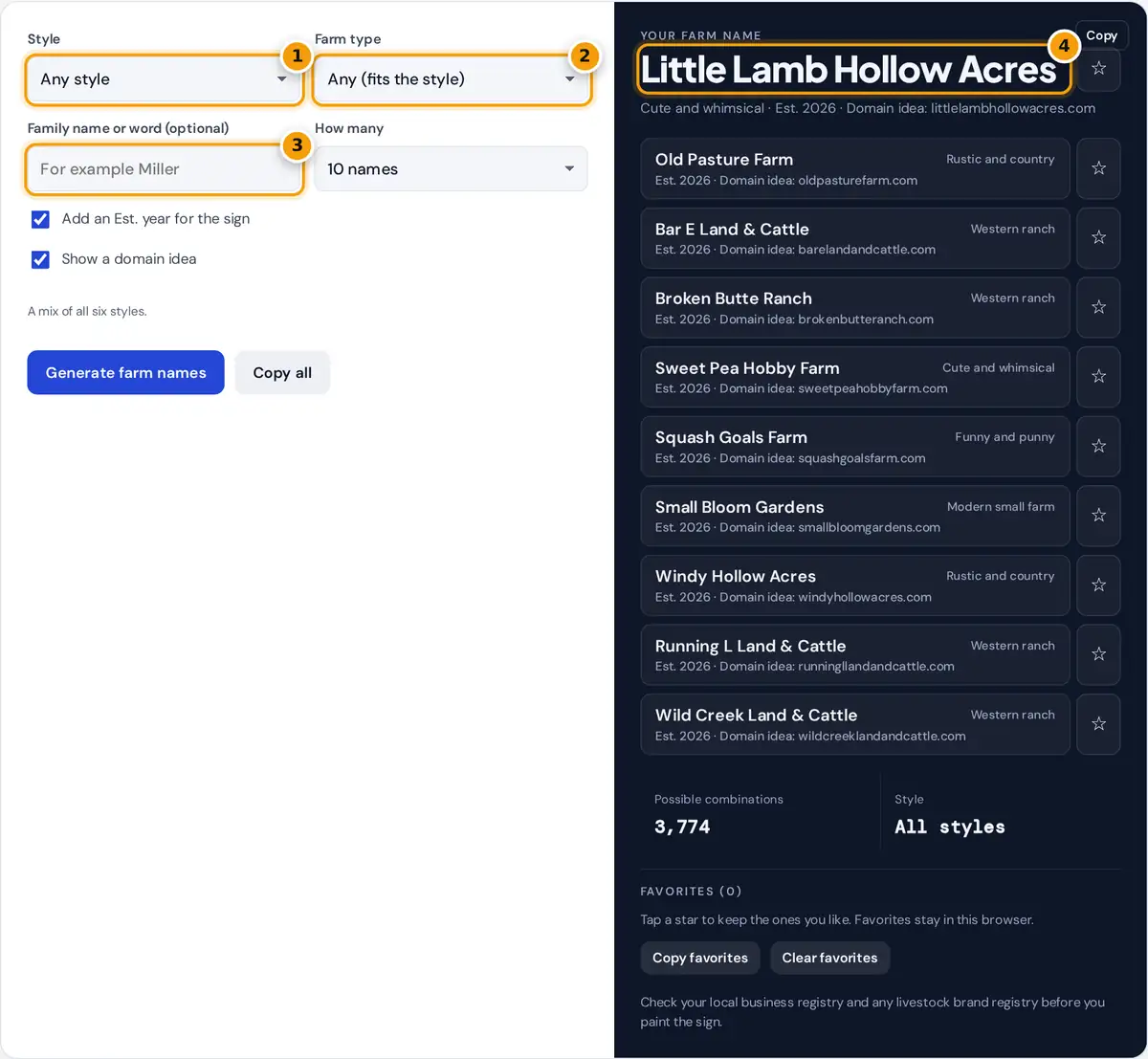Open the Style dropdown showing Any style

pos(164,79)
